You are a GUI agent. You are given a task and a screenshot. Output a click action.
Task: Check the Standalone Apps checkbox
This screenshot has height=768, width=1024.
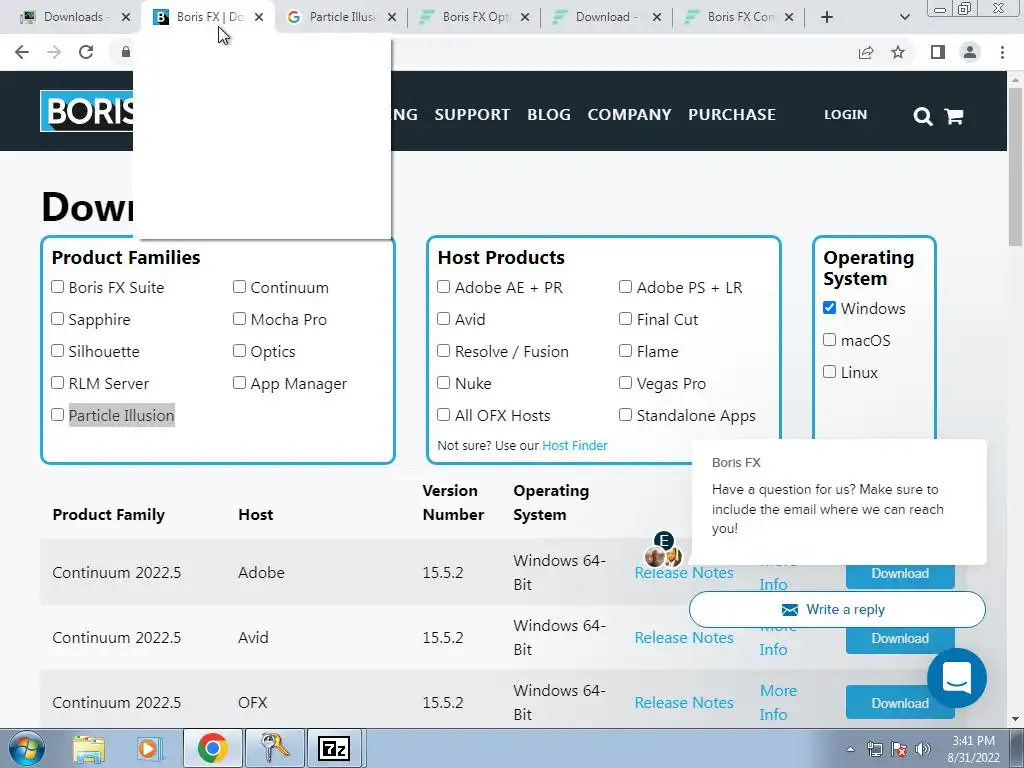click(626, 415)
